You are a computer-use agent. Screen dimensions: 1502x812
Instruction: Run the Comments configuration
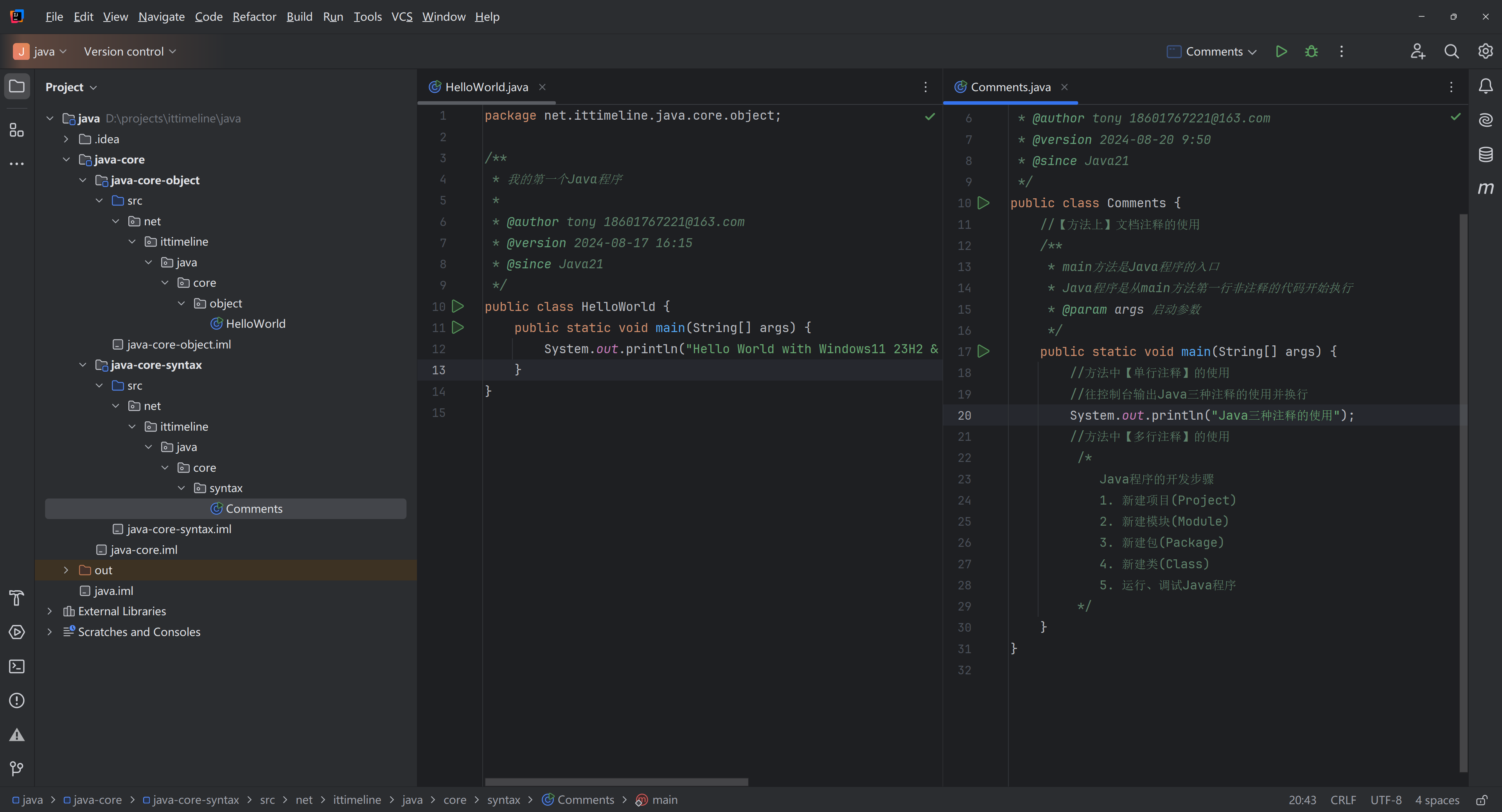1281,51
